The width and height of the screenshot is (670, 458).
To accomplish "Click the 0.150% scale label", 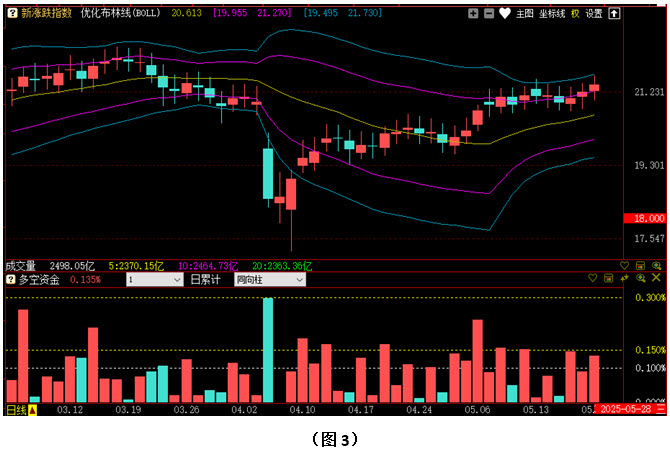I will [x=650, y=350].
